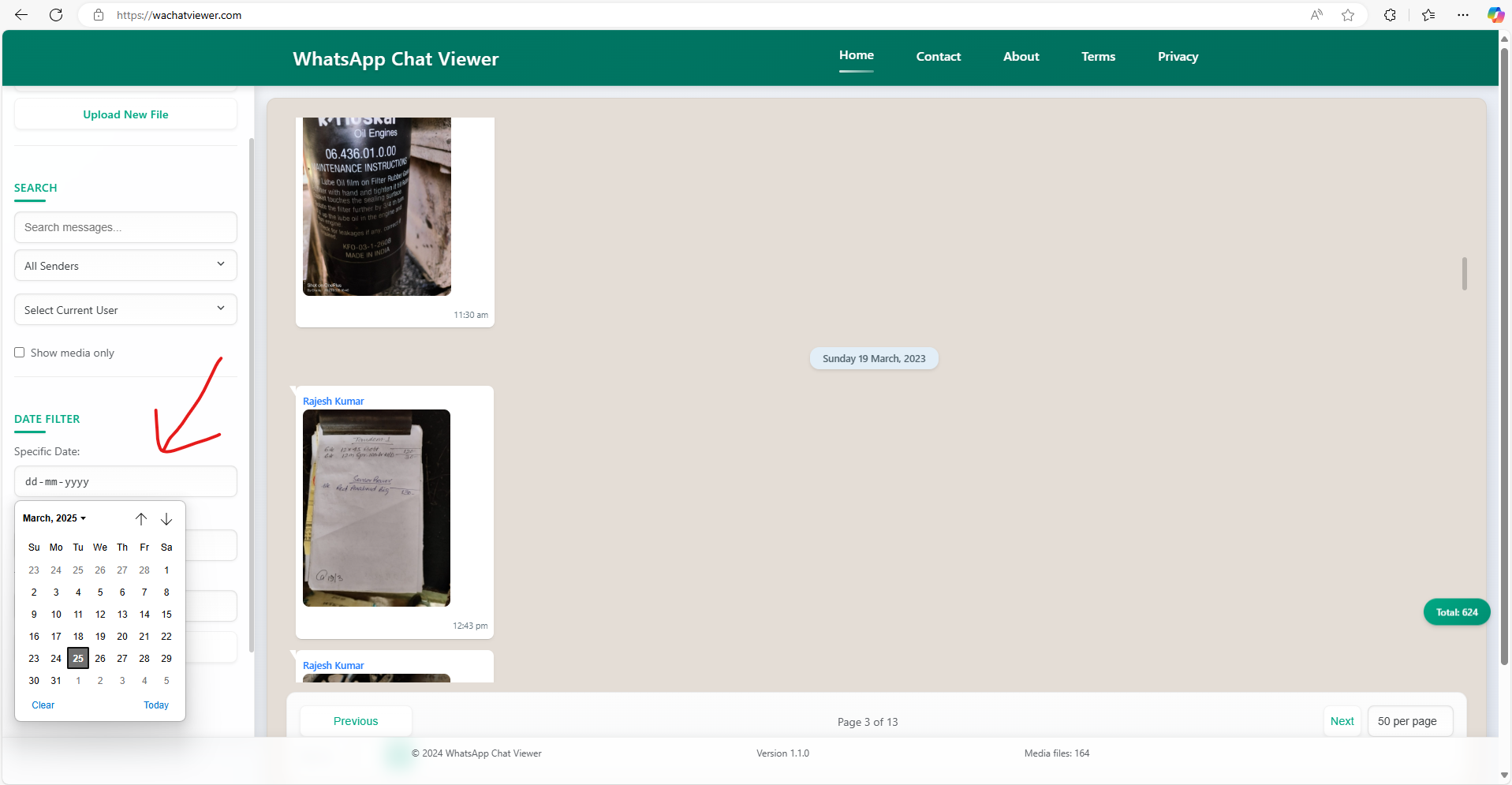Open the March 2025 month selector
This screenshot has height=785, width=1512.
(x=54, y=518)
